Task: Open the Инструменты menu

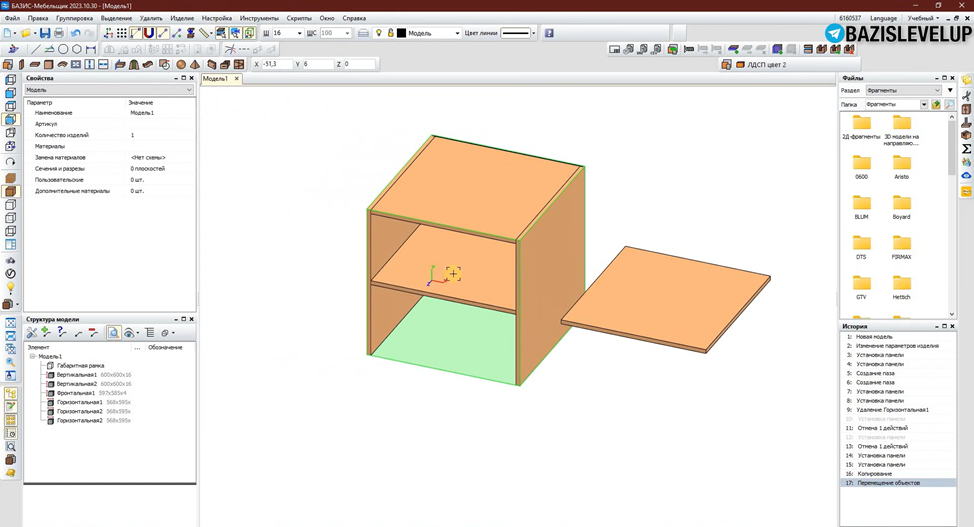Action: 259,18
